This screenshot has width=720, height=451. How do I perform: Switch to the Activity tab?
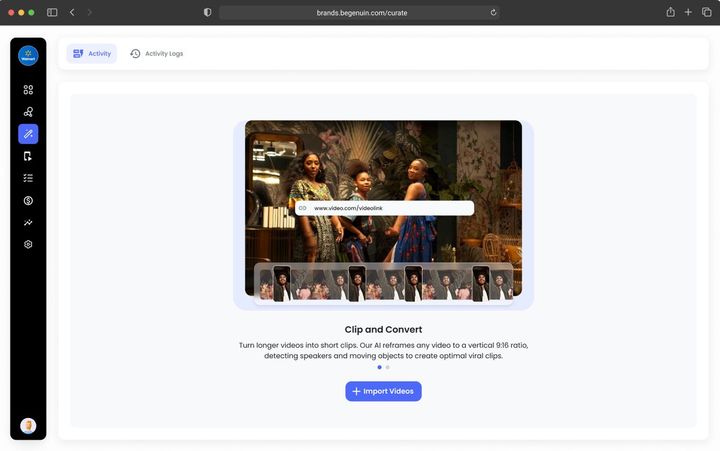(92, 54)
